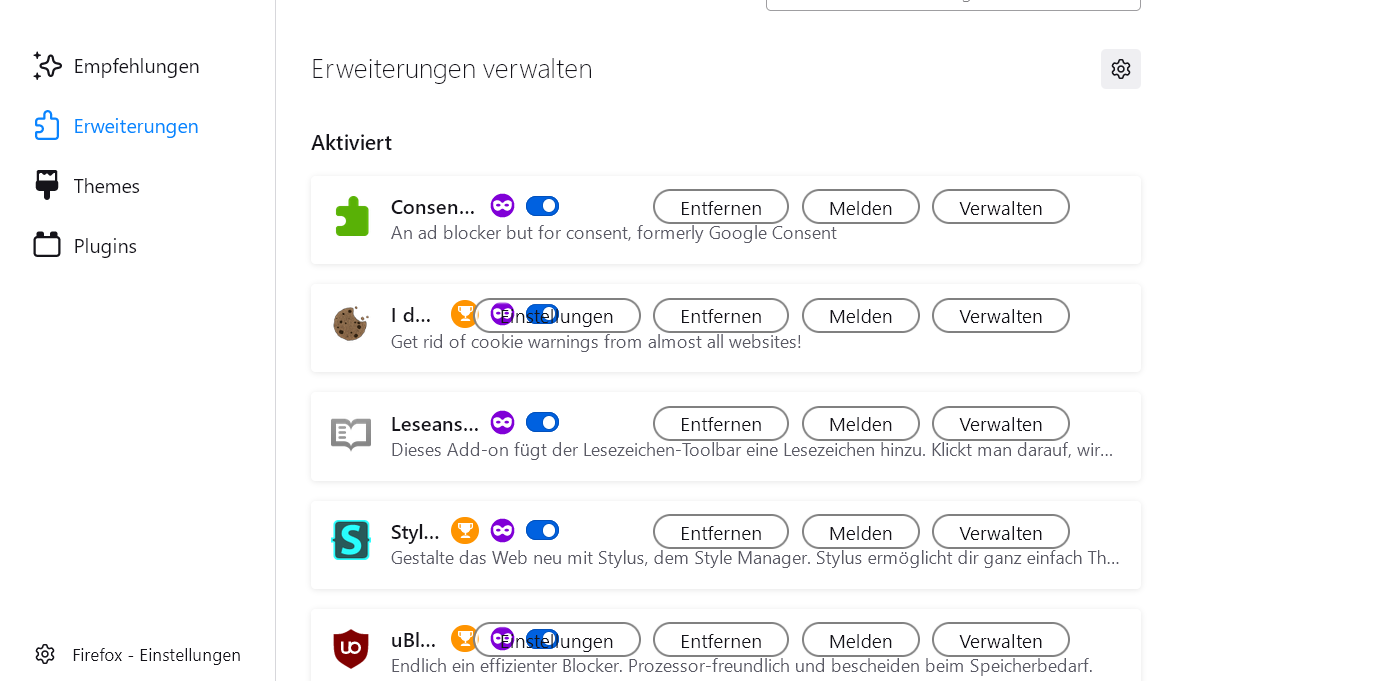Disable the Consent extension toggle
Viewport: 1390px width, 681px height.
pyautogui.click(x=542, y=206)
